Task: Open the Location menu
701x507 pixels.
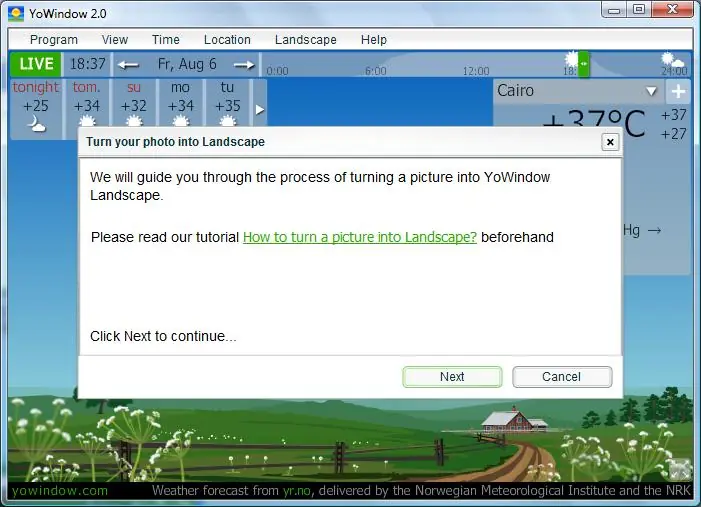Action: coord(227,40)
